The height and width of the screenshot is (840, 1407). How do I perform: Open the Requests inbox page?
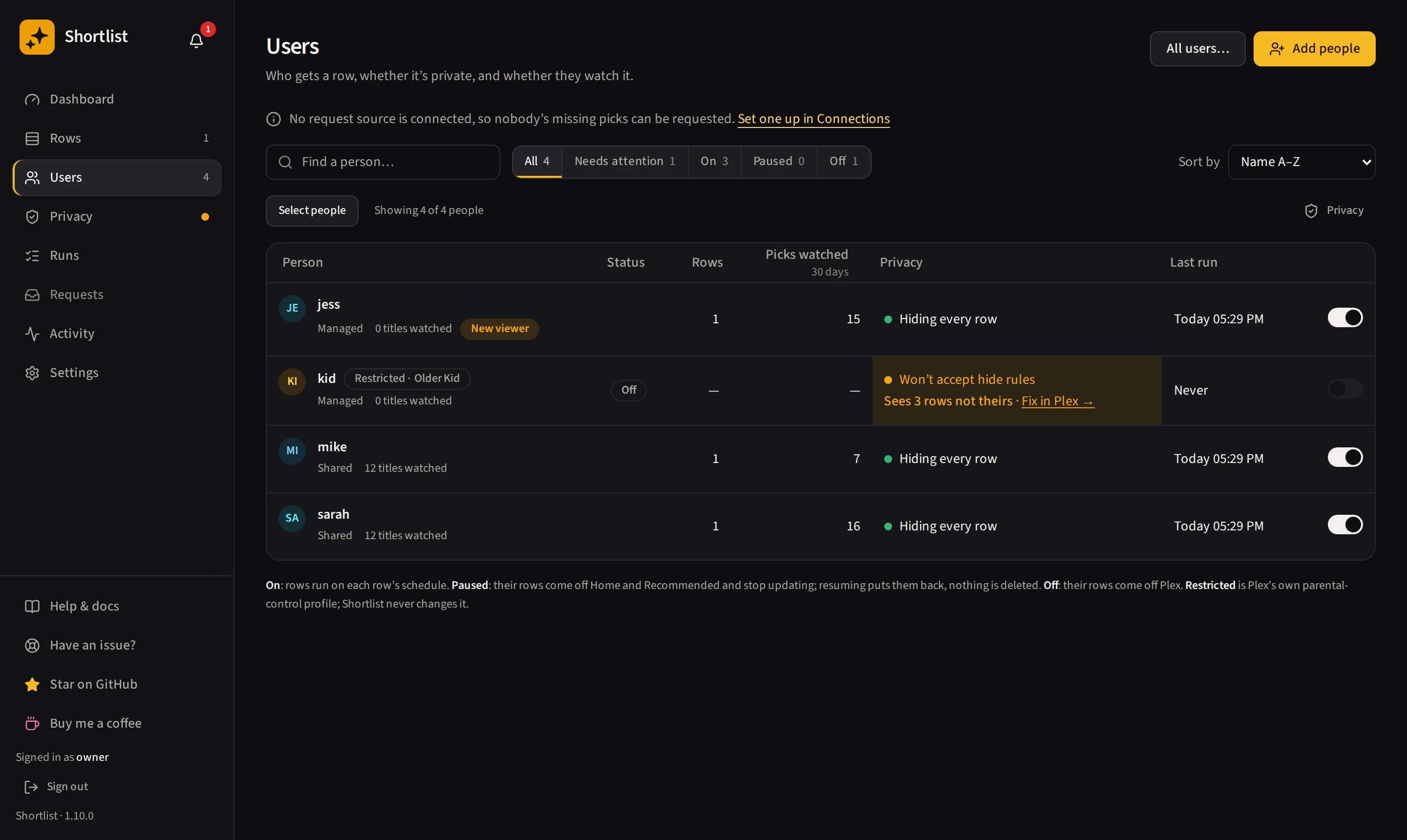117,294
